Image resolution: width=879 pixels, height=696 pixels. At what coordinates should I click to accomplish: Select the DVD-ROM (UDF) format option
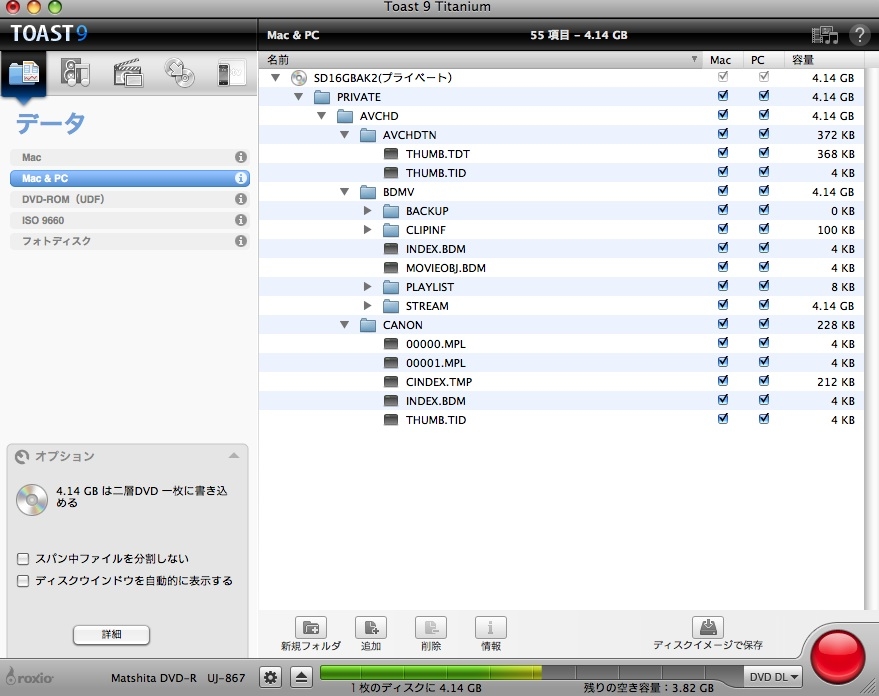129,199
